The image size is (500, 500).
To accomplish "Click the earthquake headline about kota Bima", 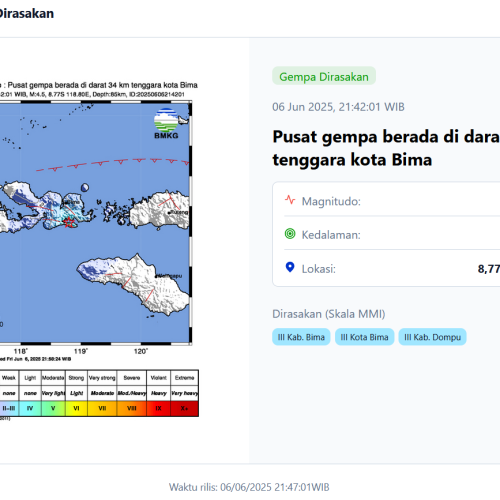I will tap(386, 148).
